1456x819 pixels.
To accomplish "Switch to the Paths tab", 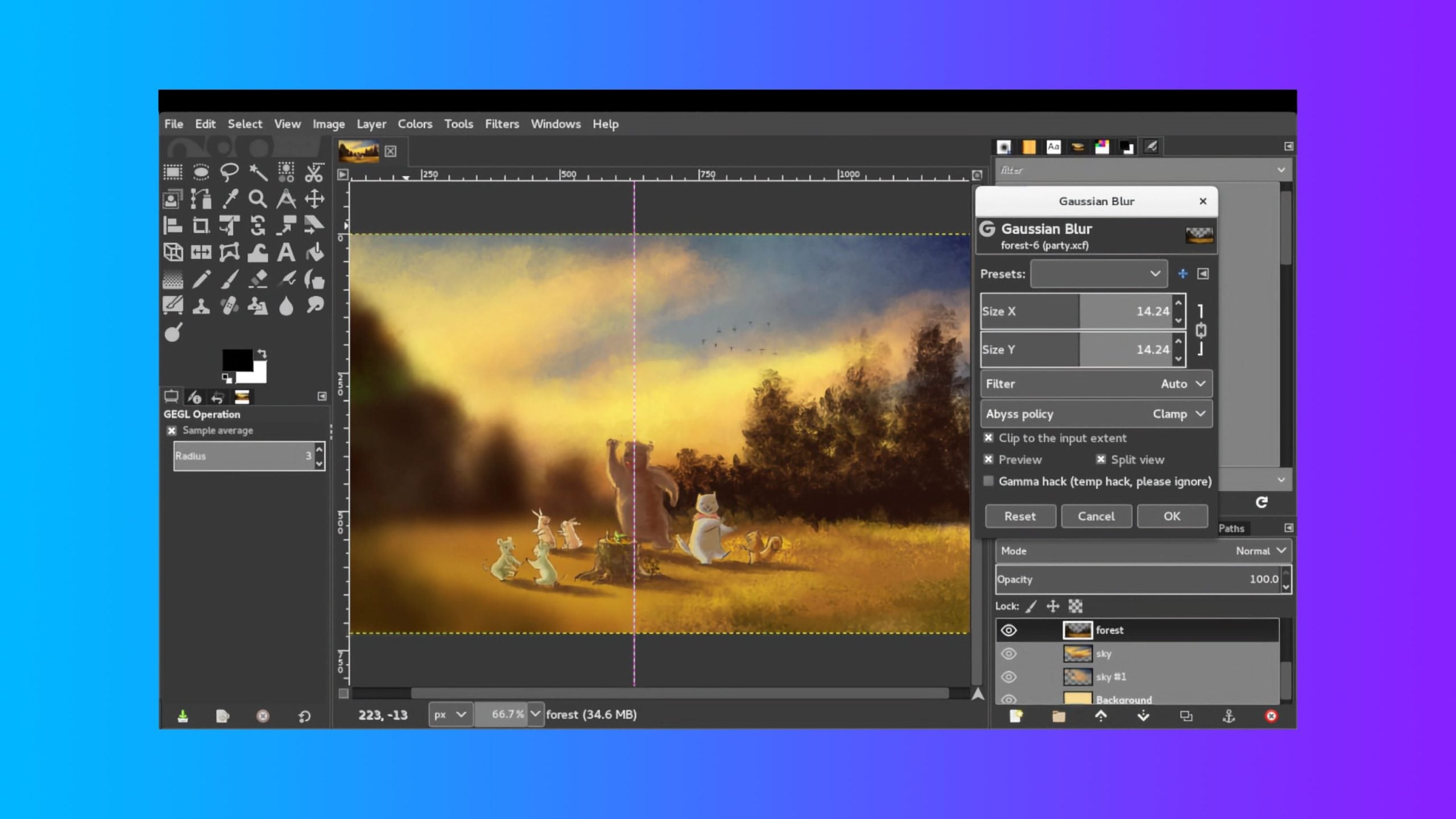I will coord(1231,528).
